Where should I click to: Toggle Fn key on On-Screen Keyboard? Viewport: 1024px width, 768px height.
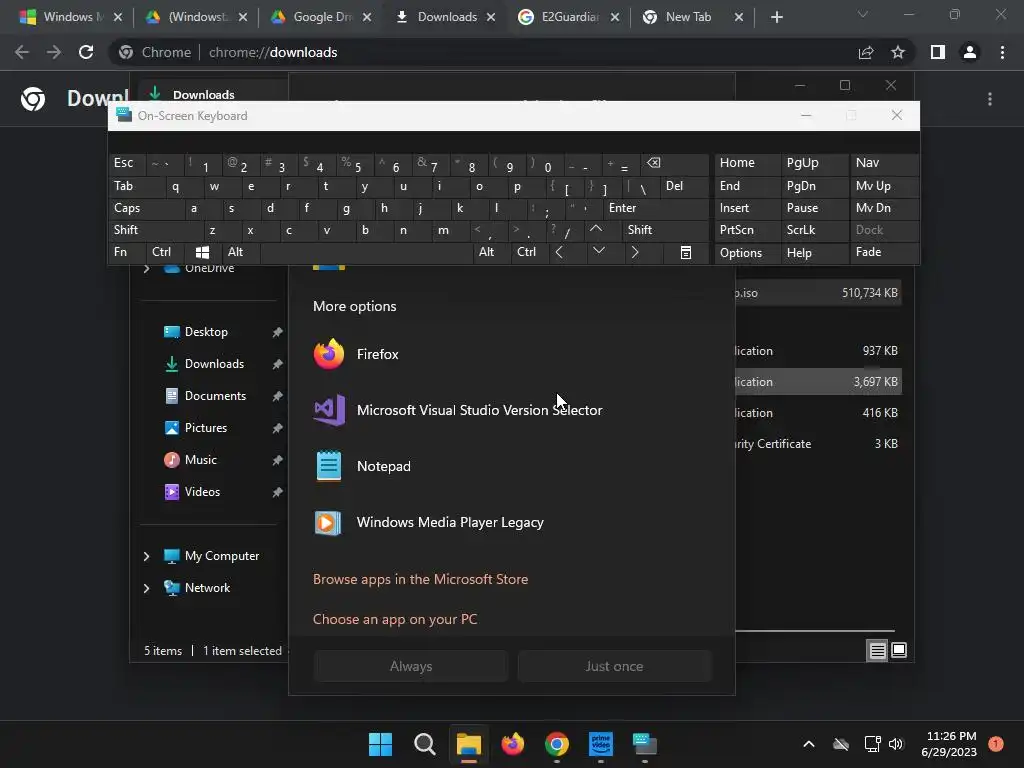coord(127,252)
